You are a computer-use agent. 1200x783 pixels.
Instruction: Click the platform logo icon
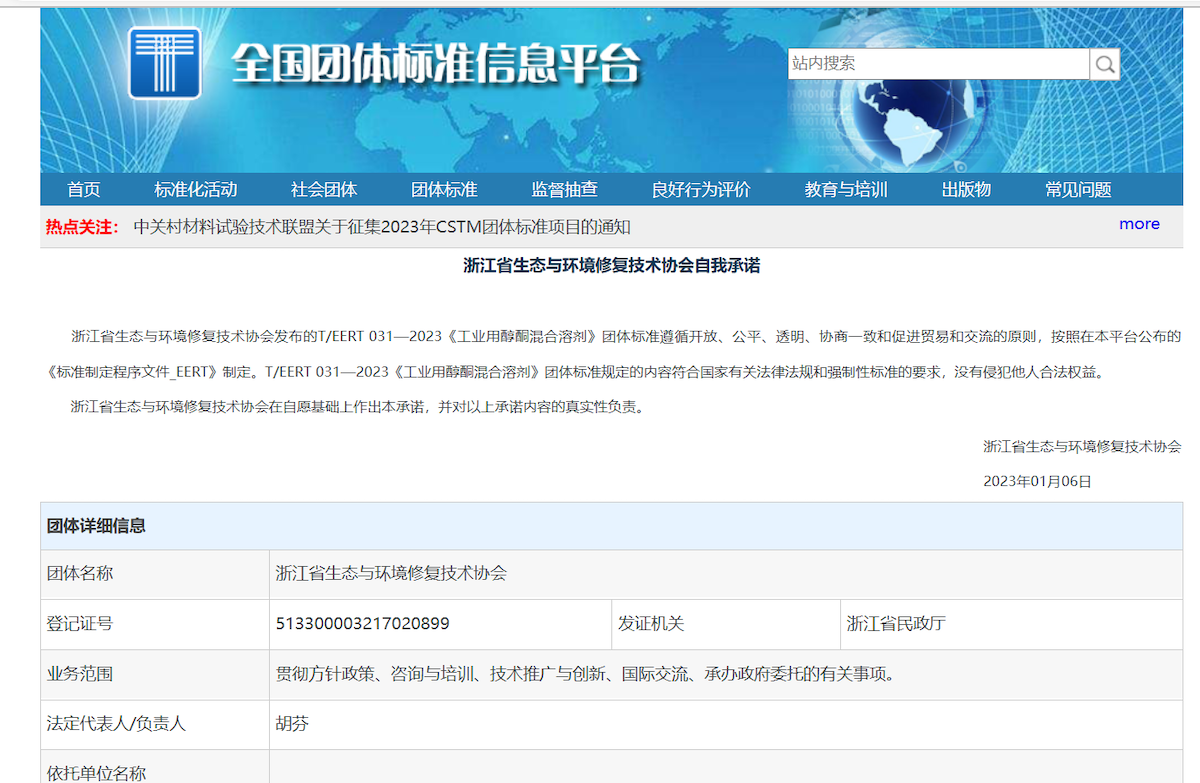pyautogui.click(x=164, y=63)
